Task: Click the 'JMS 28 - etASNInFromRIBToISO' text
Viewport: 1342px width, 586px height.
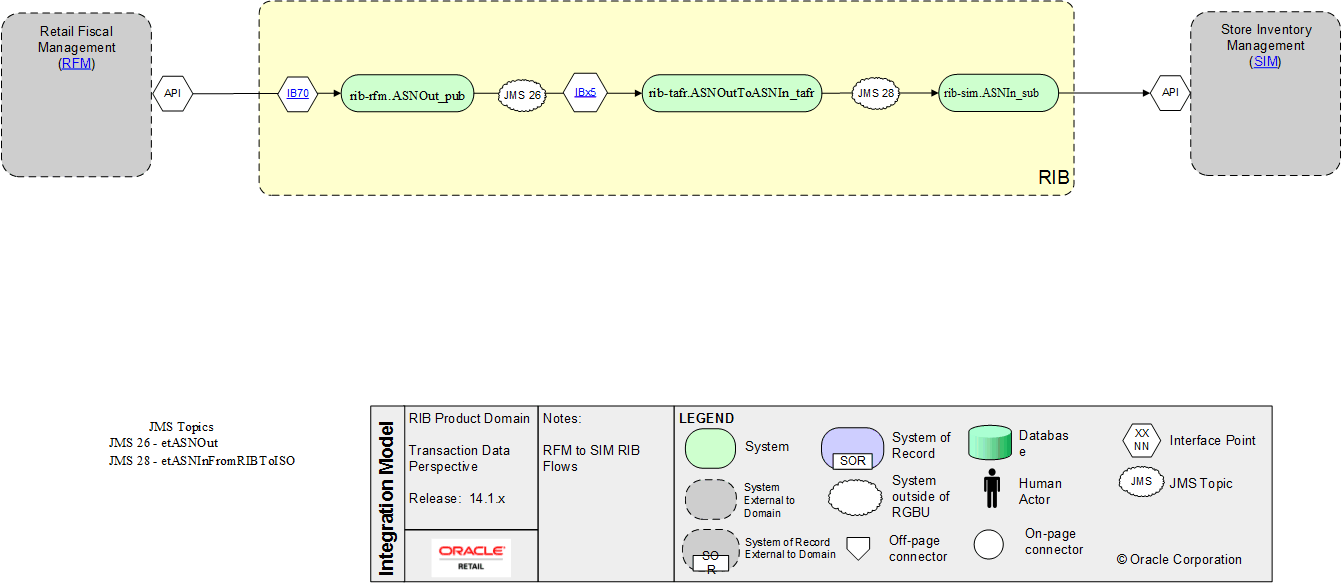Action: (x=202, y=461)
